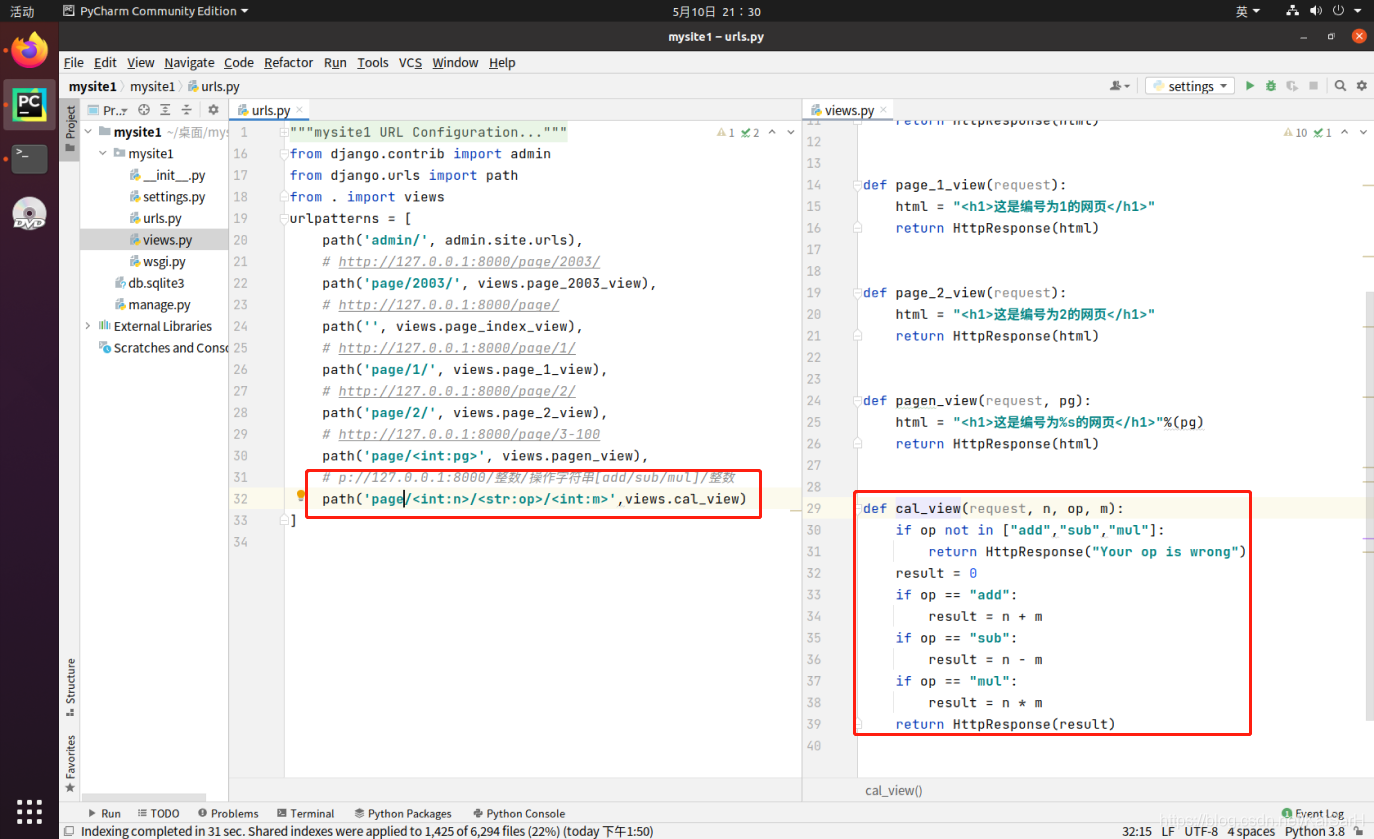Open the settings run configuration dropdown
Viewport: 1374px width, 839px height.
1190,86
